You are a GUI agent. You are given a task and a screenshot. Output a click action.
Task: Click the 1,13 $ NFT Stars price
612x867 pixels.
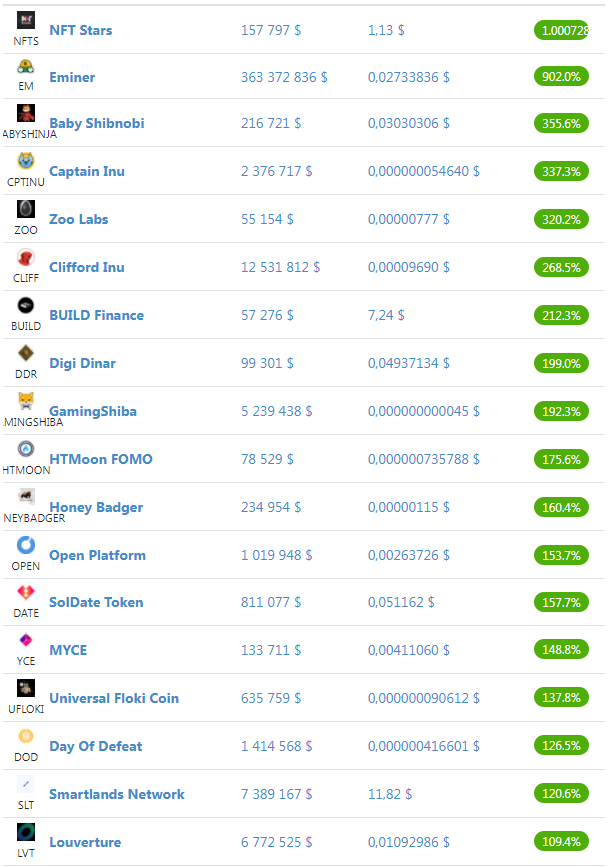click(x=386, y=30)
